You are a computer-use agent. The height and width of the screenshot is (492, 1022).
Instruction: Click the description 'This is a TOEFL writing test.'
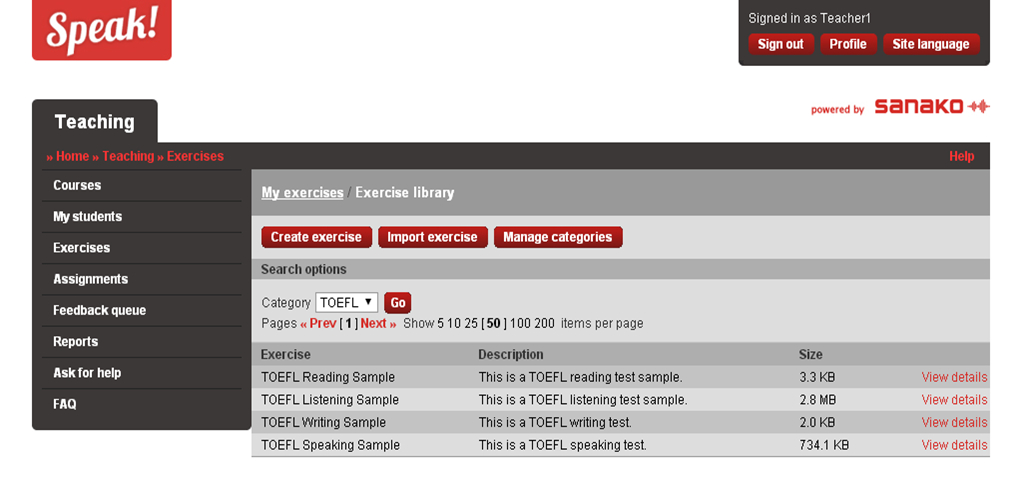coord(555,422)
